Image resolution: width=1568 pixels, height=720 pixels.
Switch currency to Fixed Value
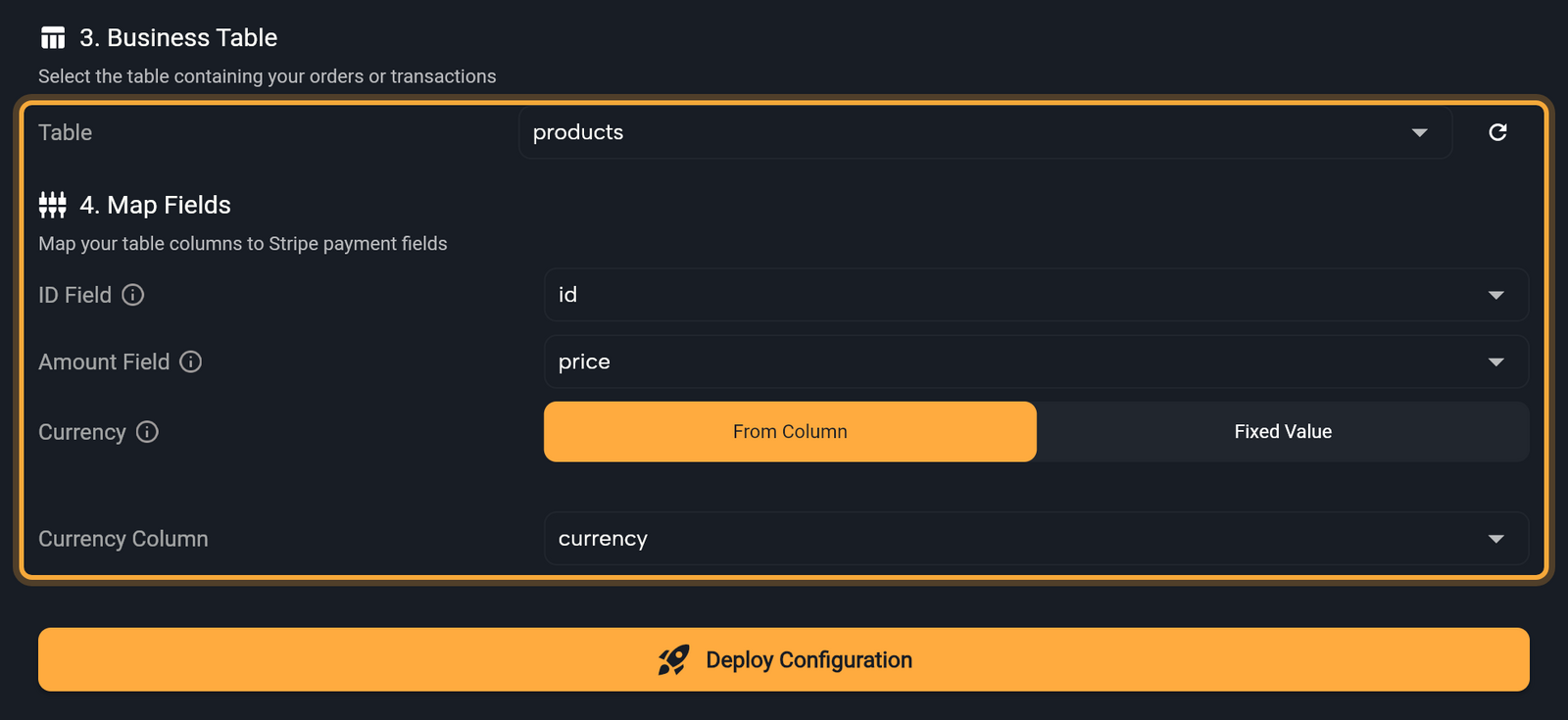[1283, 431]
